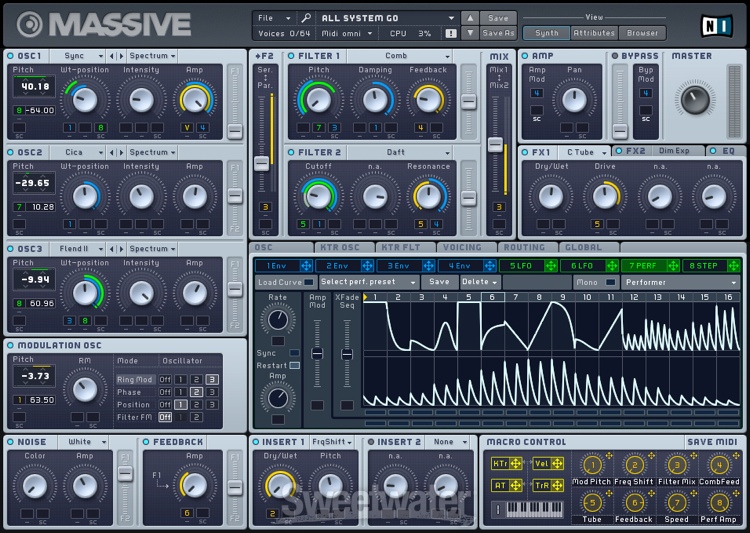Click the Native Instruments NI logo

(716, 26)
